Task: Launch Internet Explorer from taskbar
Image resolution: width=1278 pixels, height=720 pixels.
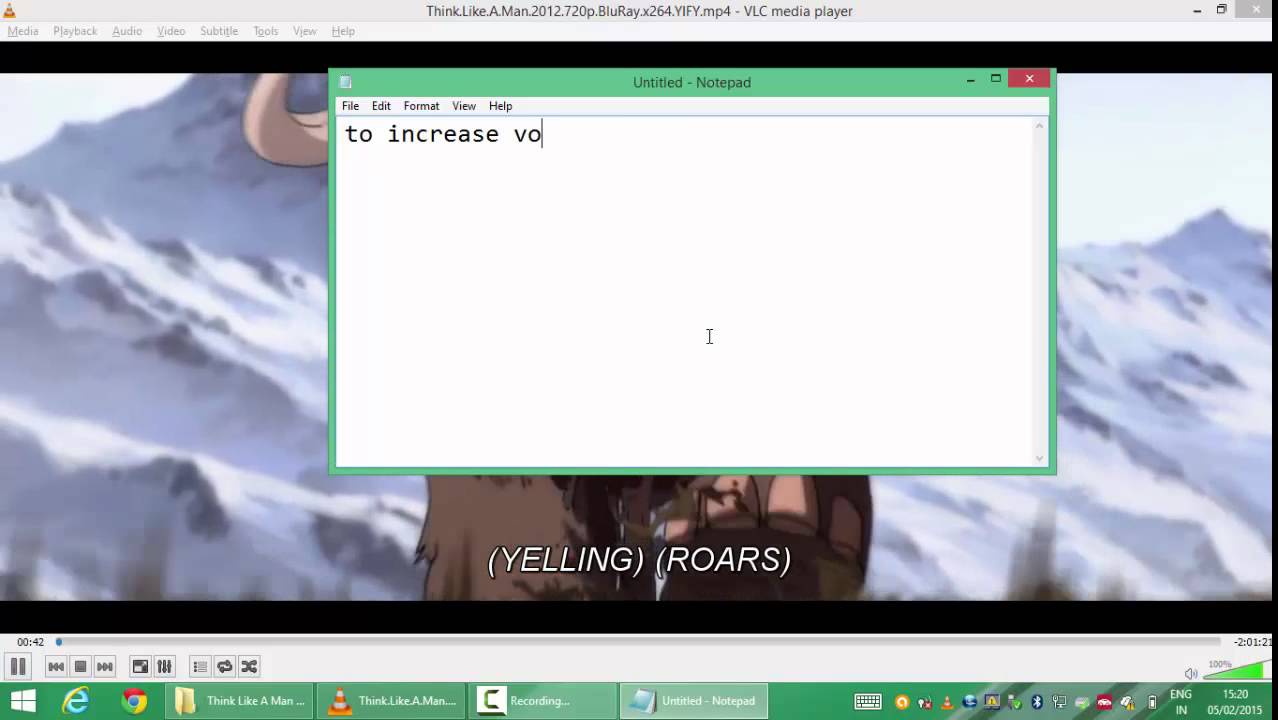Action: tap(76, 700)
